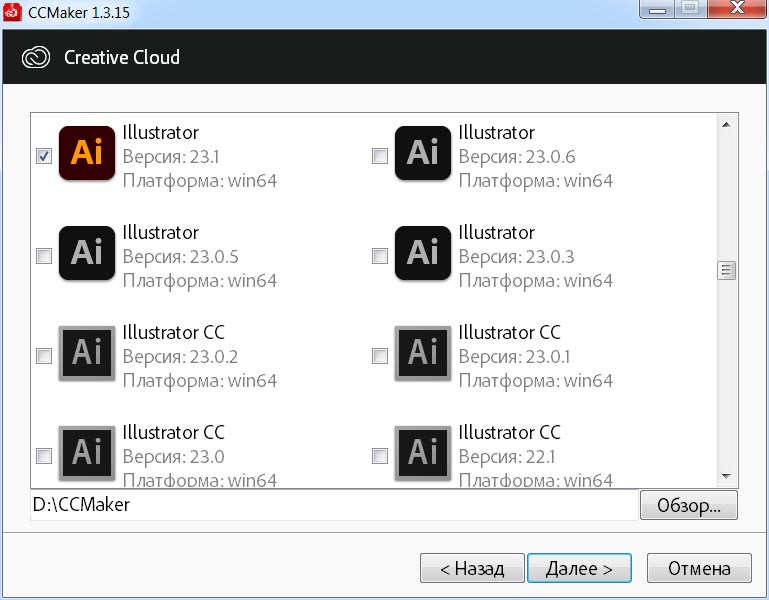Screen dimensions: 769x600
Task: Click the Версия: 22.1 text
Action: (x=507, y=457)
